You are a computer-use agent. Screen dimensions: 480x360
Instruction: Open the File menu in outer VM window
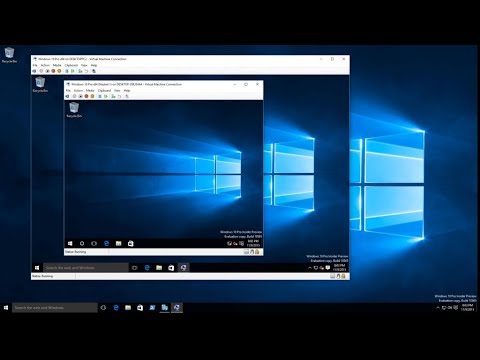point(35,65)
